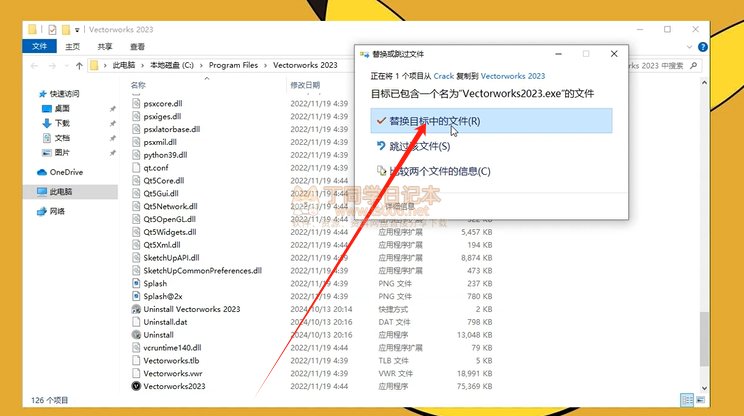The width and height of the screenshot is (744, 416).
Task: Minimize the replace or skip files dialog
Action: pos(558,54)
